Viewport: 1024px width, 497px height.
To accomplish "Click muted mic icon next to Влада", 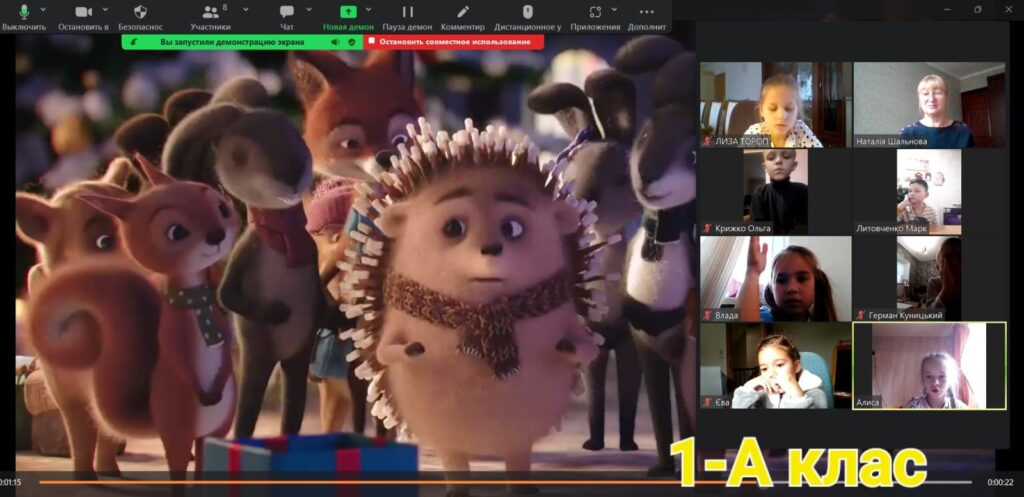I will (708, 315).
